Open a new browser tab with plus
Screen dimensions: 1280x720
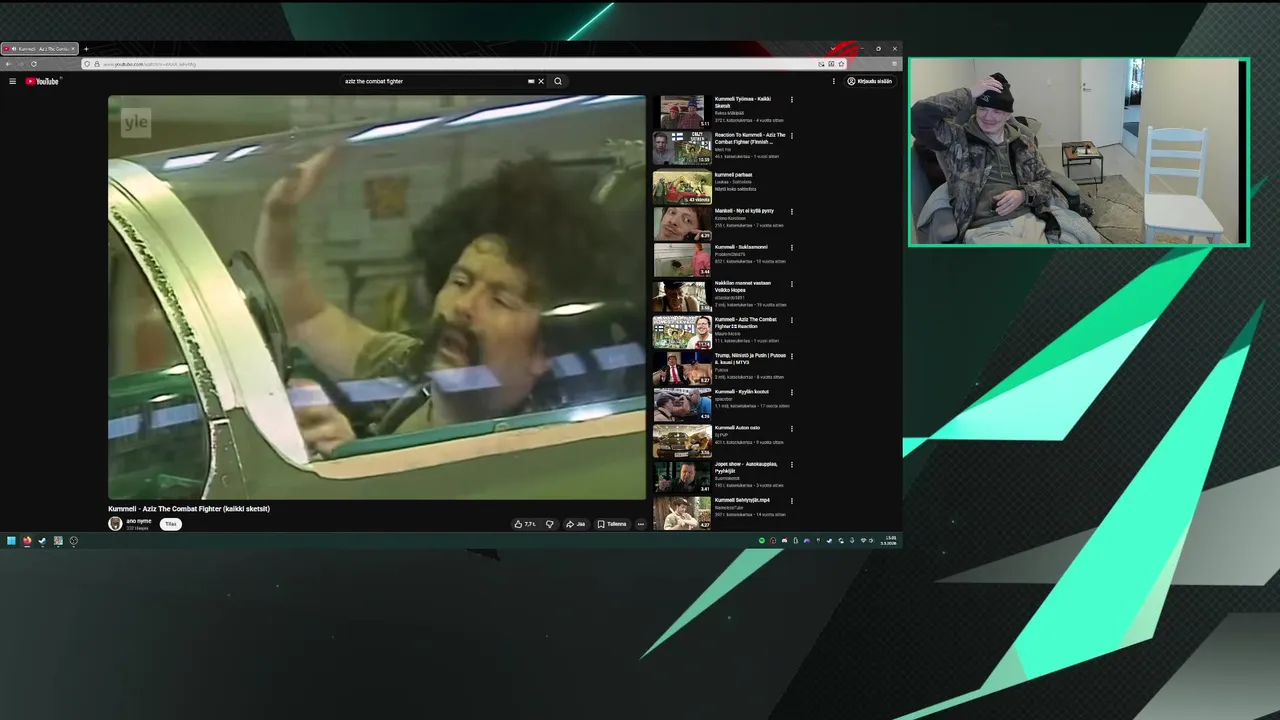[86, 49]
